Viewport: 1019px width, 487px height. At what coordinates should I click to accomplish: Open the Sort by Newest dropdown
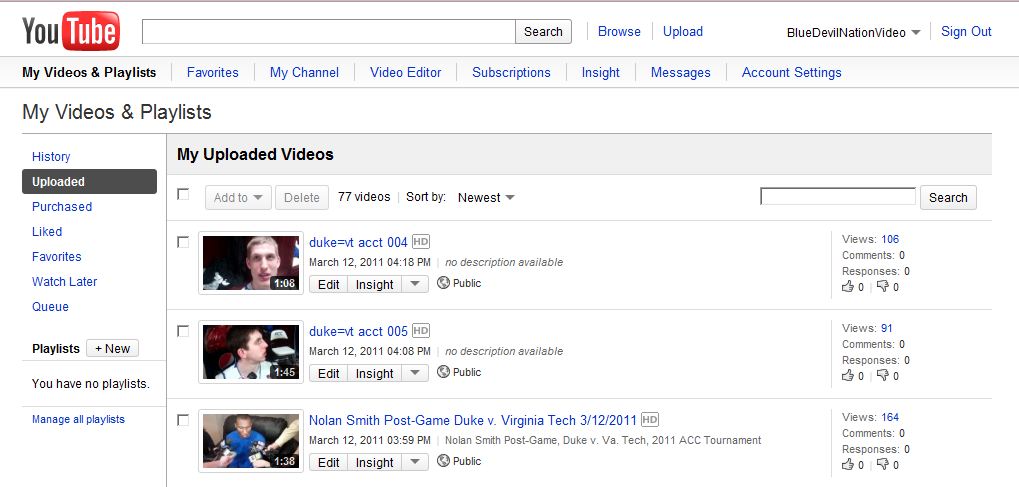coord(486,198)
